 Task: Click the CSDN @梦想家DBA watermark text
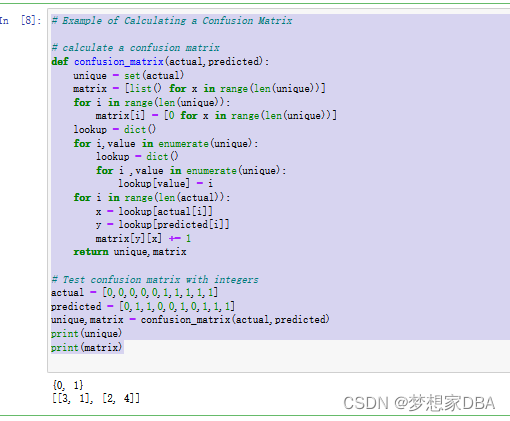419,403
